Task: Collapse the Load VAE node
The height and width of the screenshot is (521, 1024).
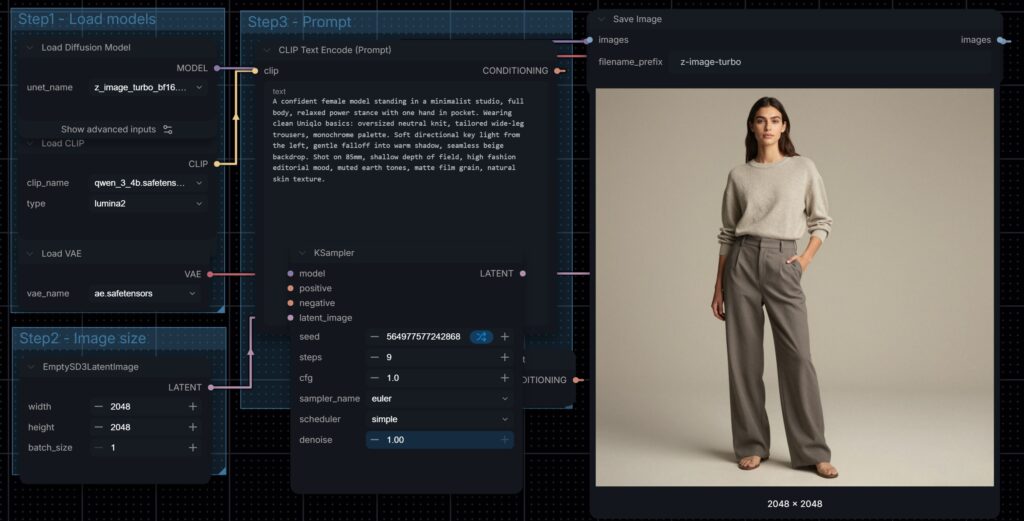Action: [x=30, y=254]
